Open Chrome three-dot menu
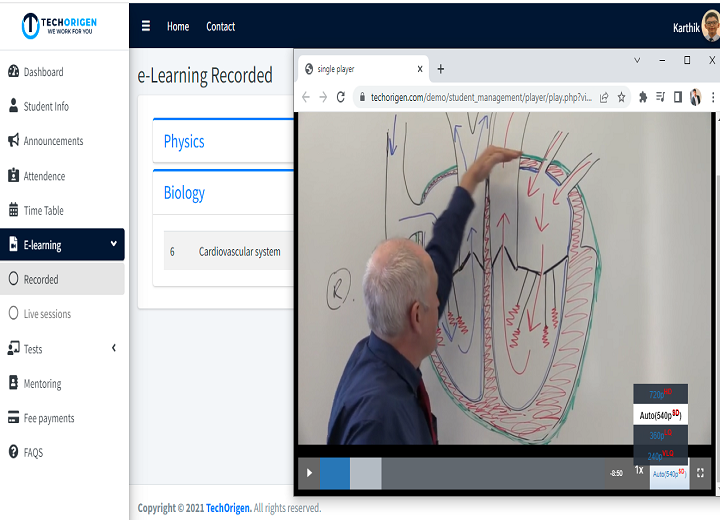Image resolution: width=720 pixels, height=520 pixels. coord(712,97)
